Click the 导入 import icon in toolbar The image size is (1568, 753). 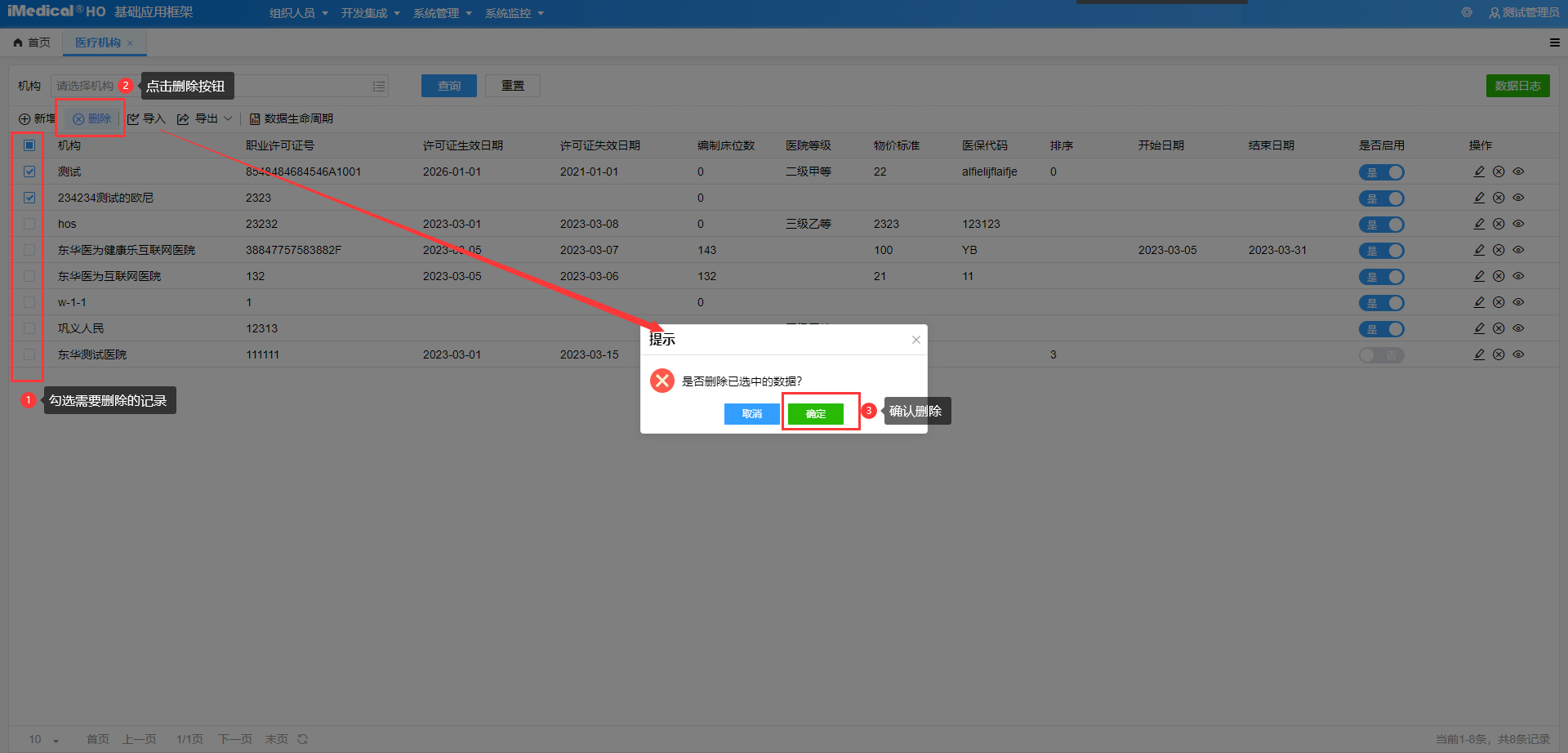coord(134,119)
